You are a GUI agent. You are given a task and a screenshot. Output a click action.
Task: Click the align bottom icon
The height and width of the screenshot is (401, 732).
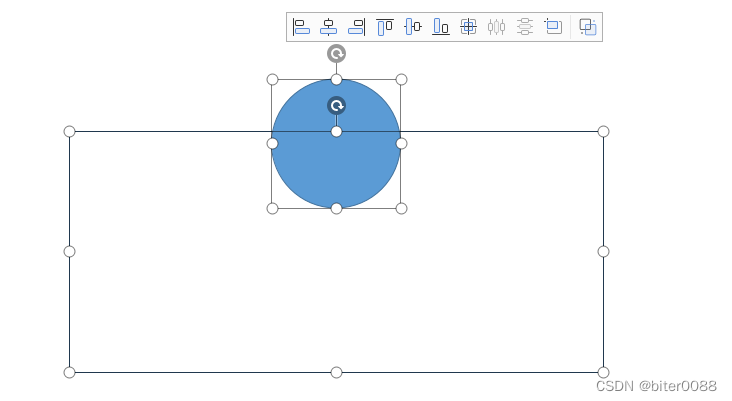click(x=441, y=27)
